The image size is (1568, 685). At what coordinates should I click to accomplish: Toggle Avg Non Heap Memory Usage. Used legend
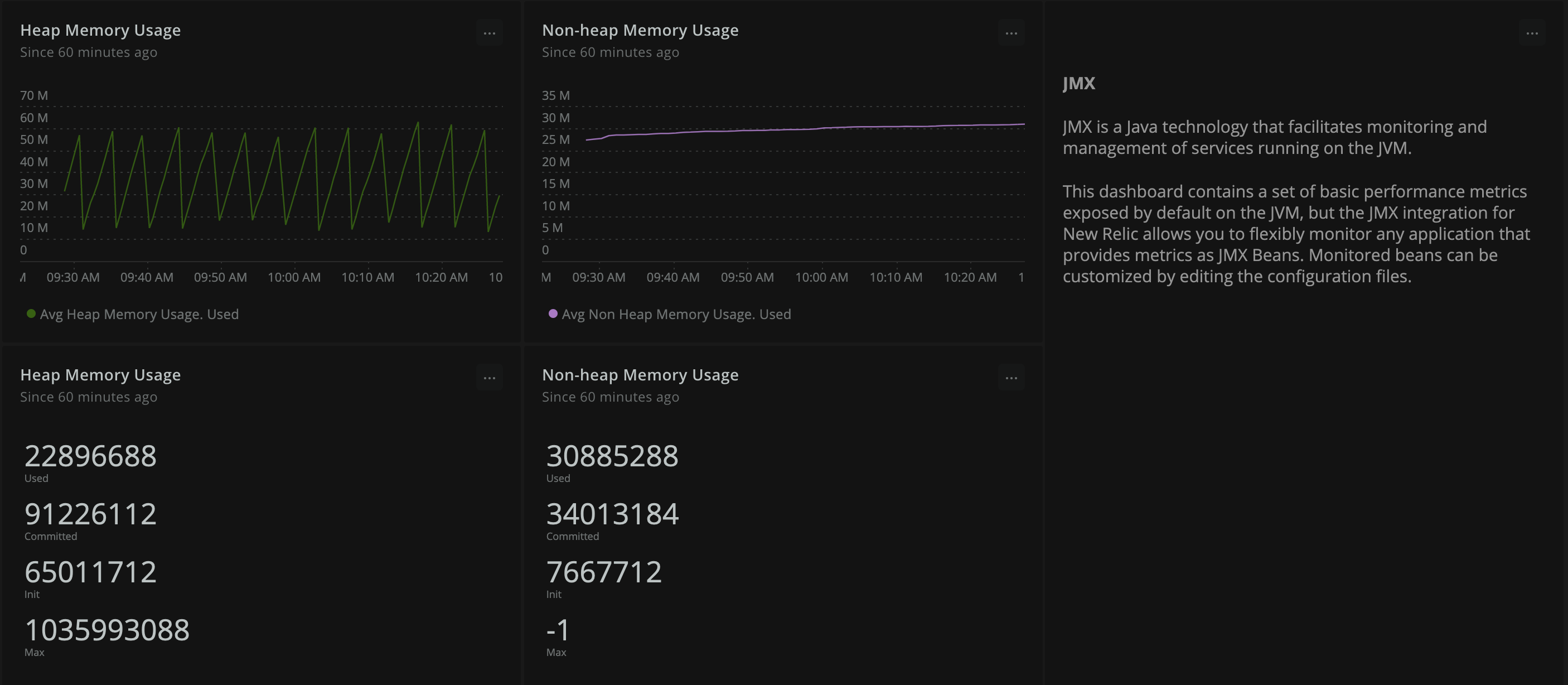tap(676, 314)
